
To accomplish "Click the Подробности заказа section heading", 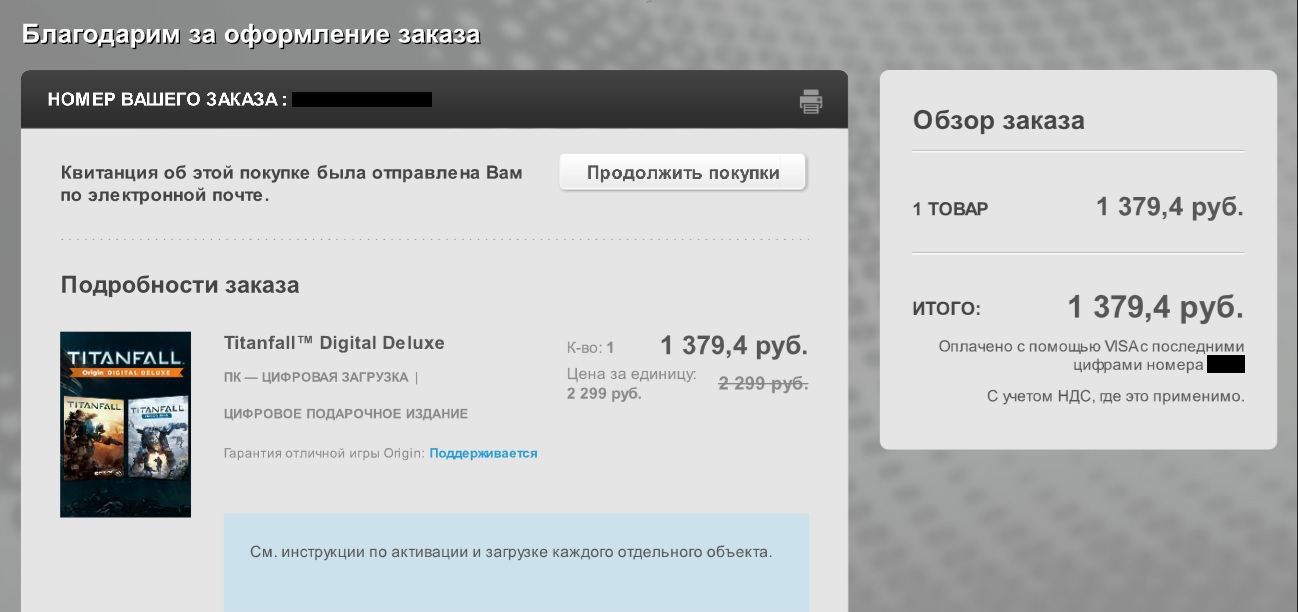I will point(180,285).
